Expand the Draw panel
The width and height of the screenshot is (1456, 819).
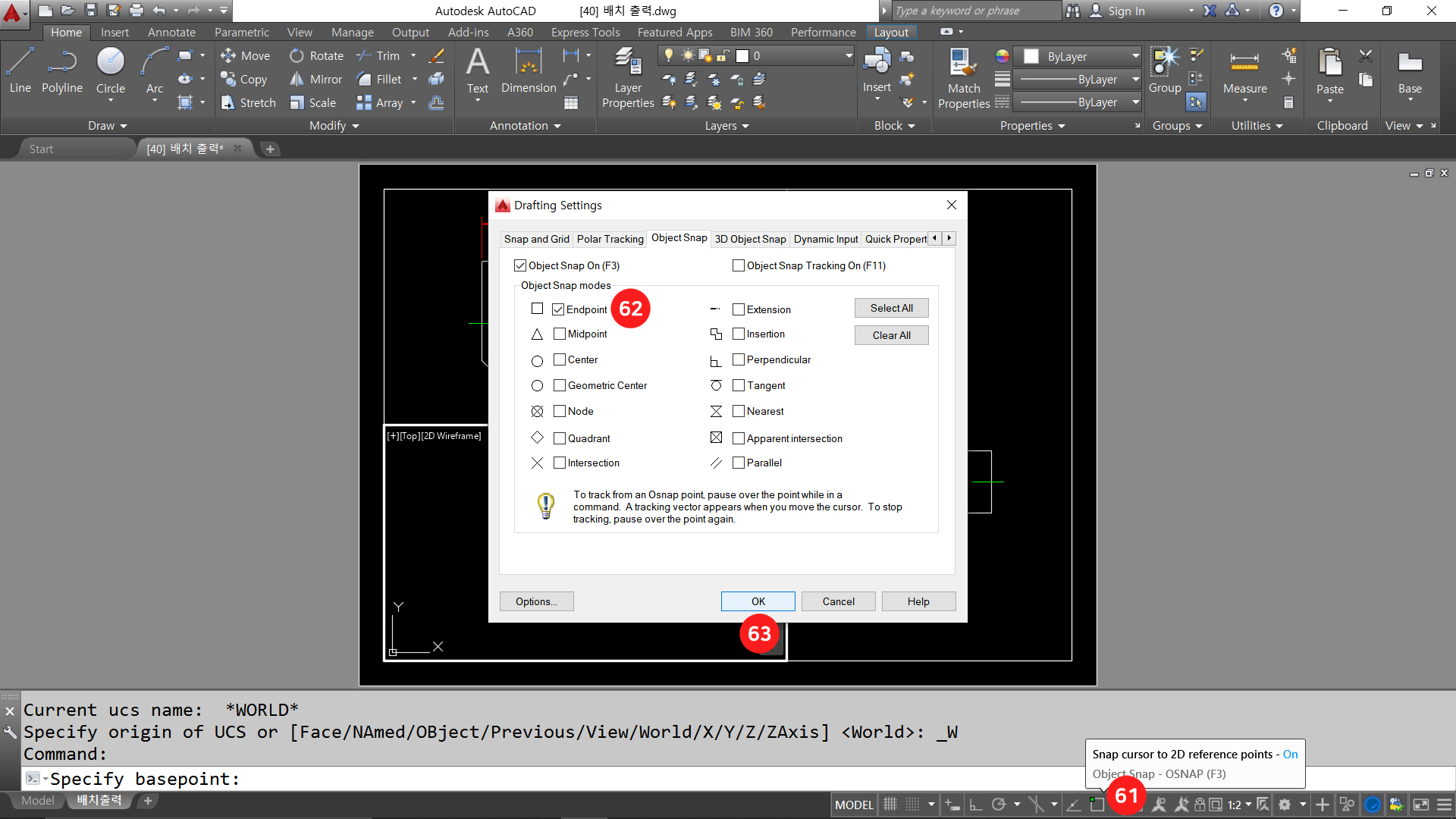coord(108,126)
